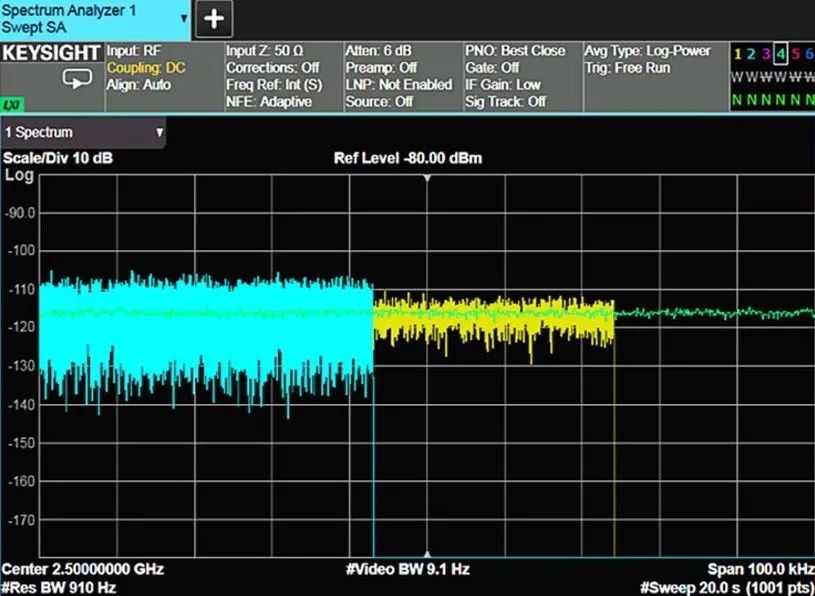815x596 pixels.
Task: Click the top reference level marker triangle
Action: (427, 178)
